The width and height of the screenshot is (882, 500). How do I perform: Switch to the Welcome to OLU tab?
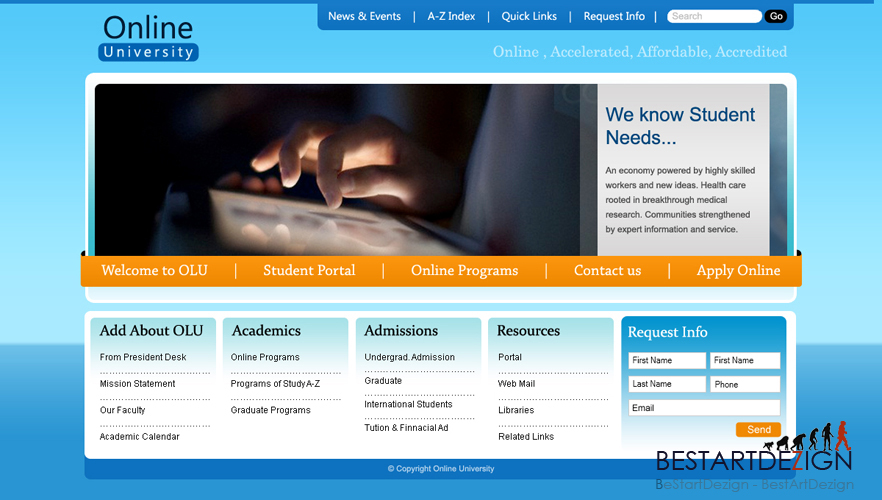tap(154, 271)
